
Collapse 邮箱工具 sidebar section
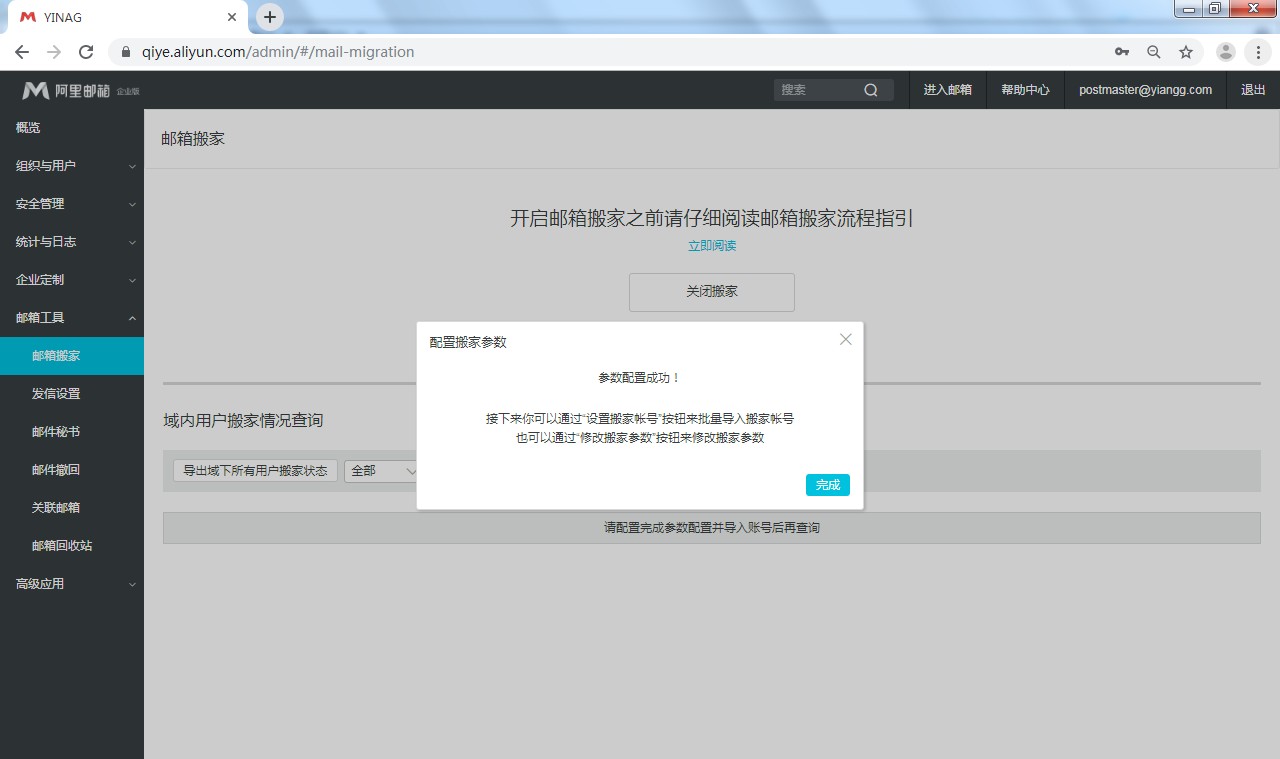click(72, 318)
